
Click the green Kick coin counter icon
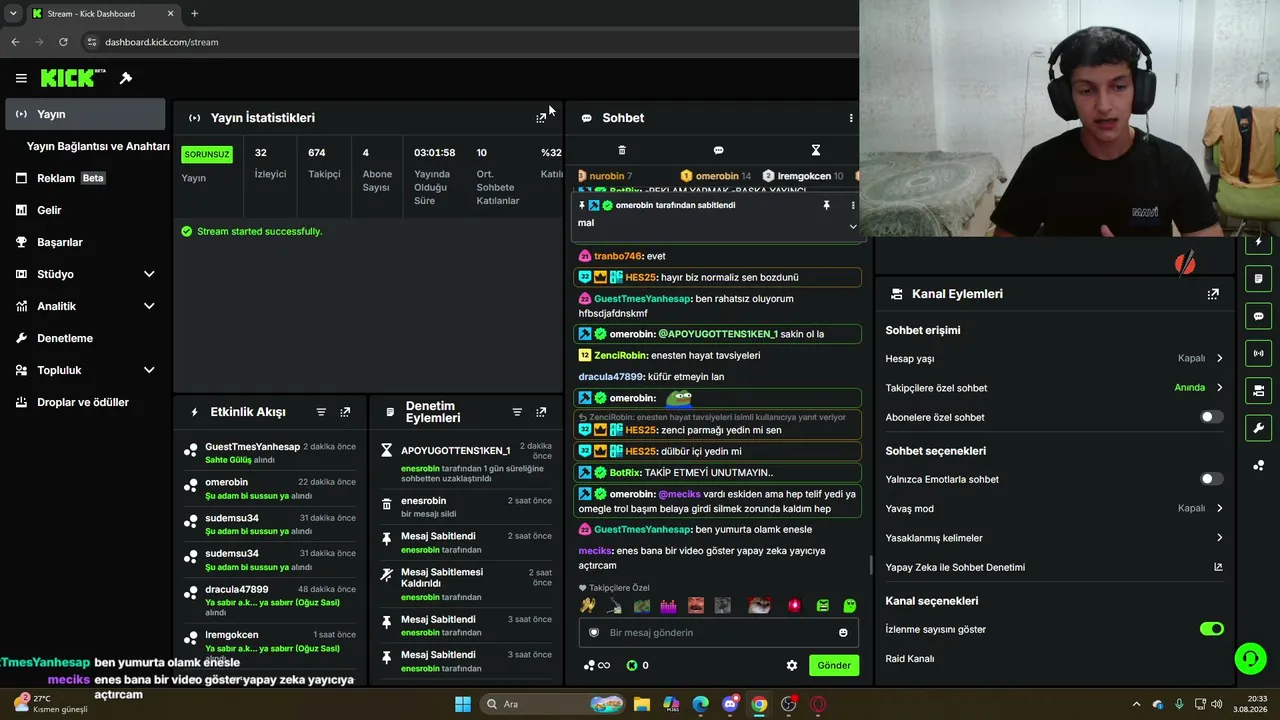(x=632, y=665)
